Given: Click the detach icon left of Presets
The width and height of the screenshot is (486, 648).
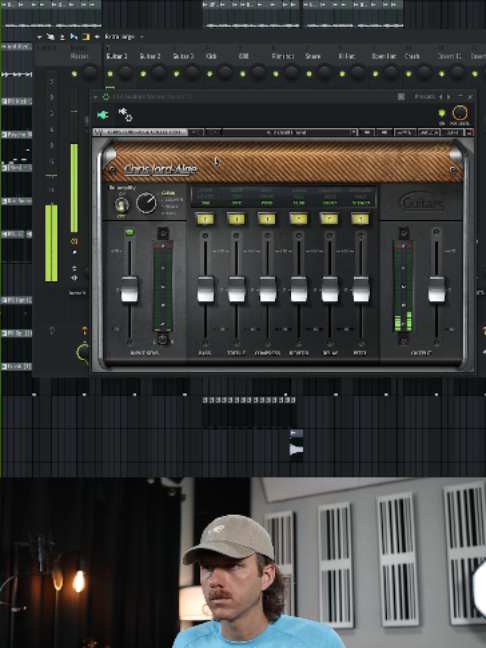Looking at the screenshot, I should point(401,97).
